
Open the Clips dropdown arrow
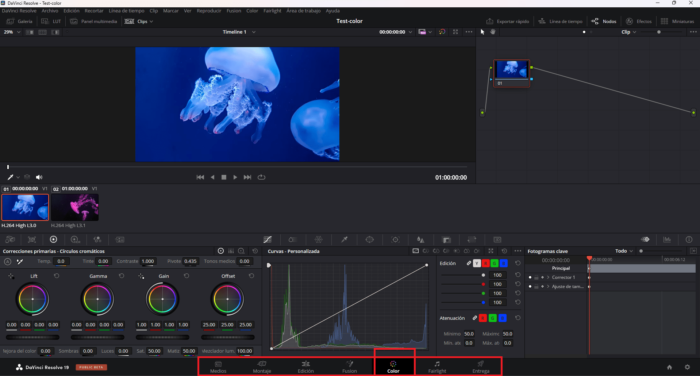point(151,21)
